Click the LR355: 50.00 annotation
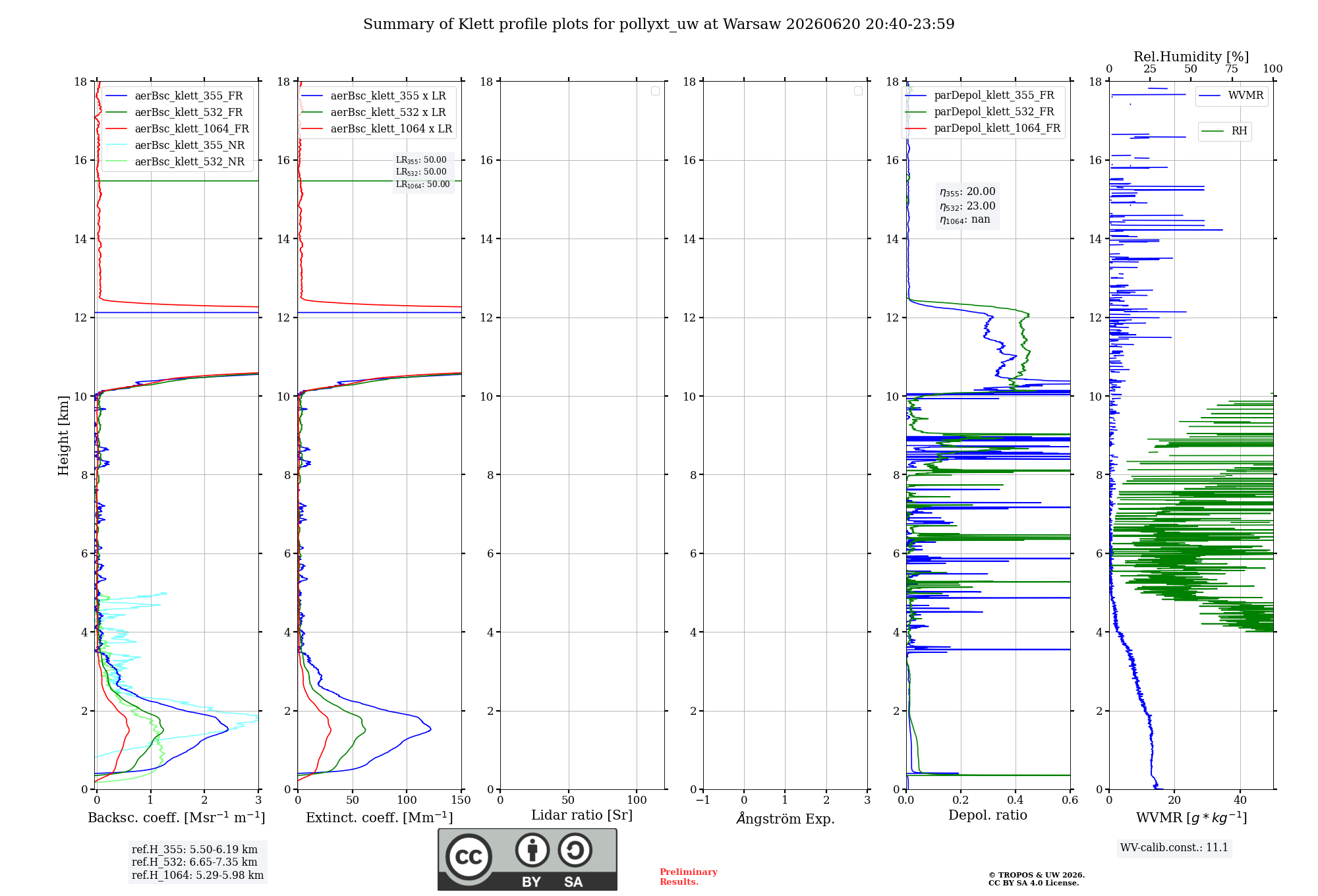 pyautogui.click(x=421, y=160)
